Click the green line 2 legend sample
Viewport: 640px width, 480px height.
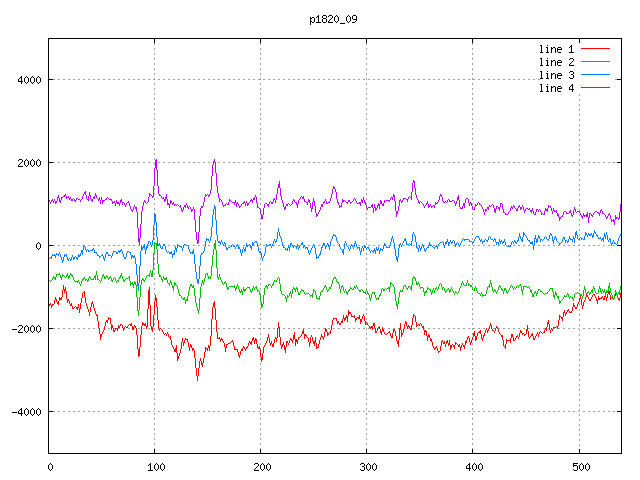pyautogui.click(x=595, y=62)
